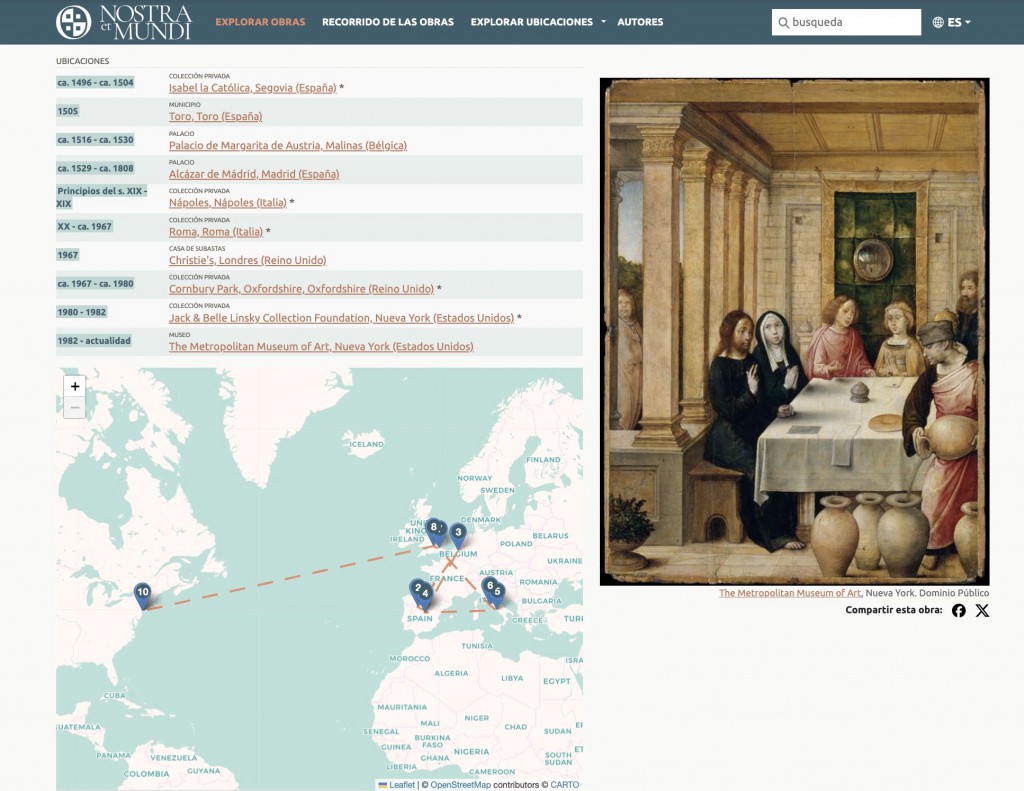
Task: Open Toro, Toro (España) link
Action: 216,116
